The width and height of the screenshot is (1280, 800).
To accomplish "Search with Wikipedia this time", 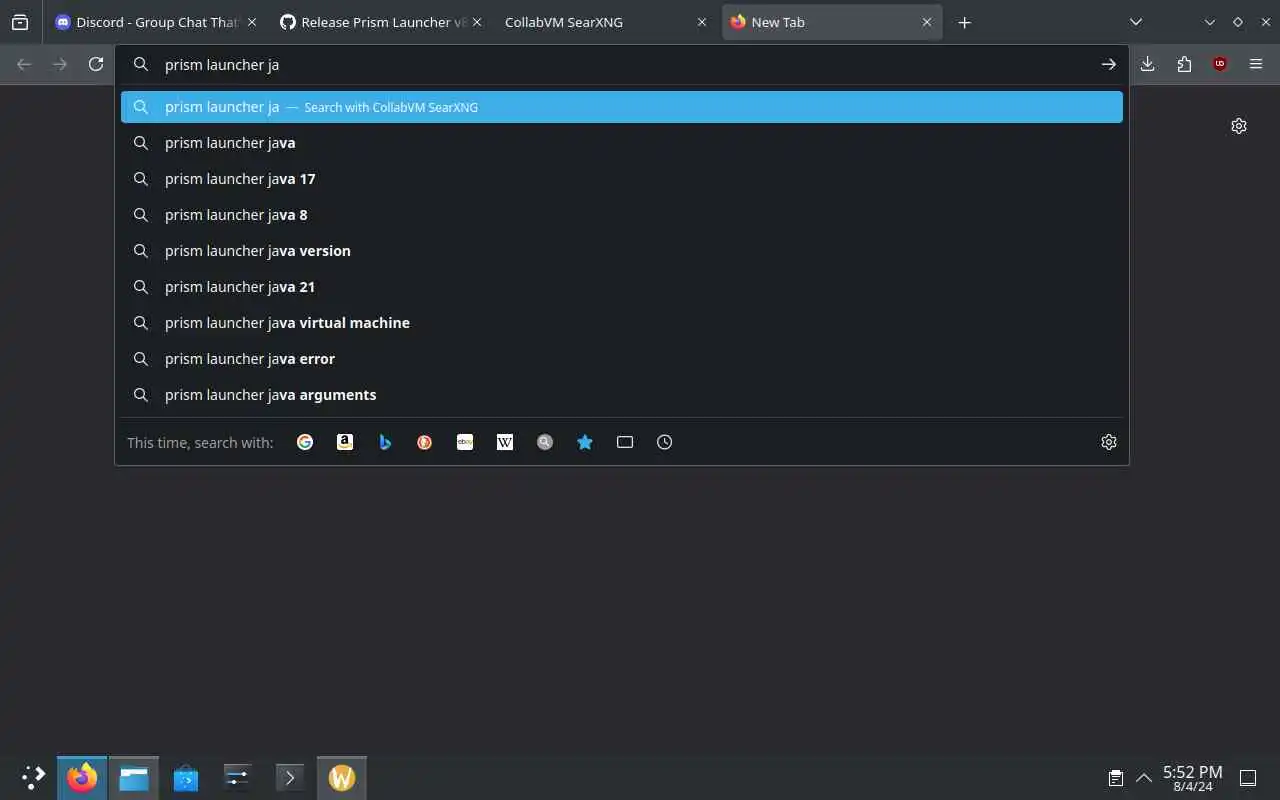I will (x=505, y=442).
